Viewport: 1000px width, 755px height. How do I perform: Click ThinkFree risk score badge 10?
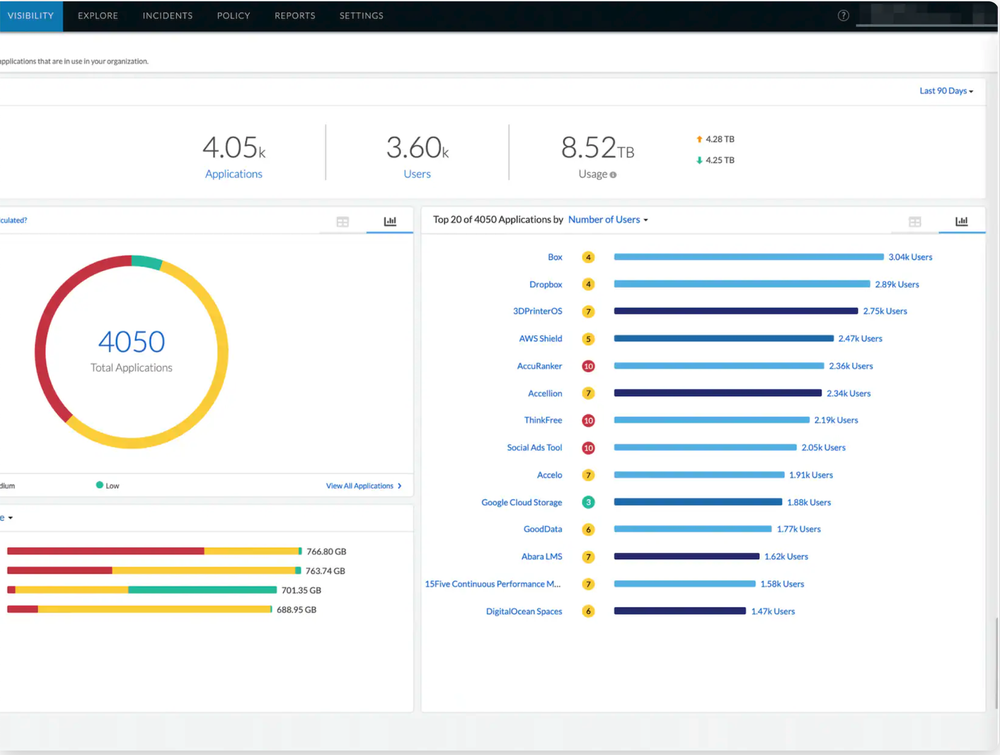(x=588, y=420)
